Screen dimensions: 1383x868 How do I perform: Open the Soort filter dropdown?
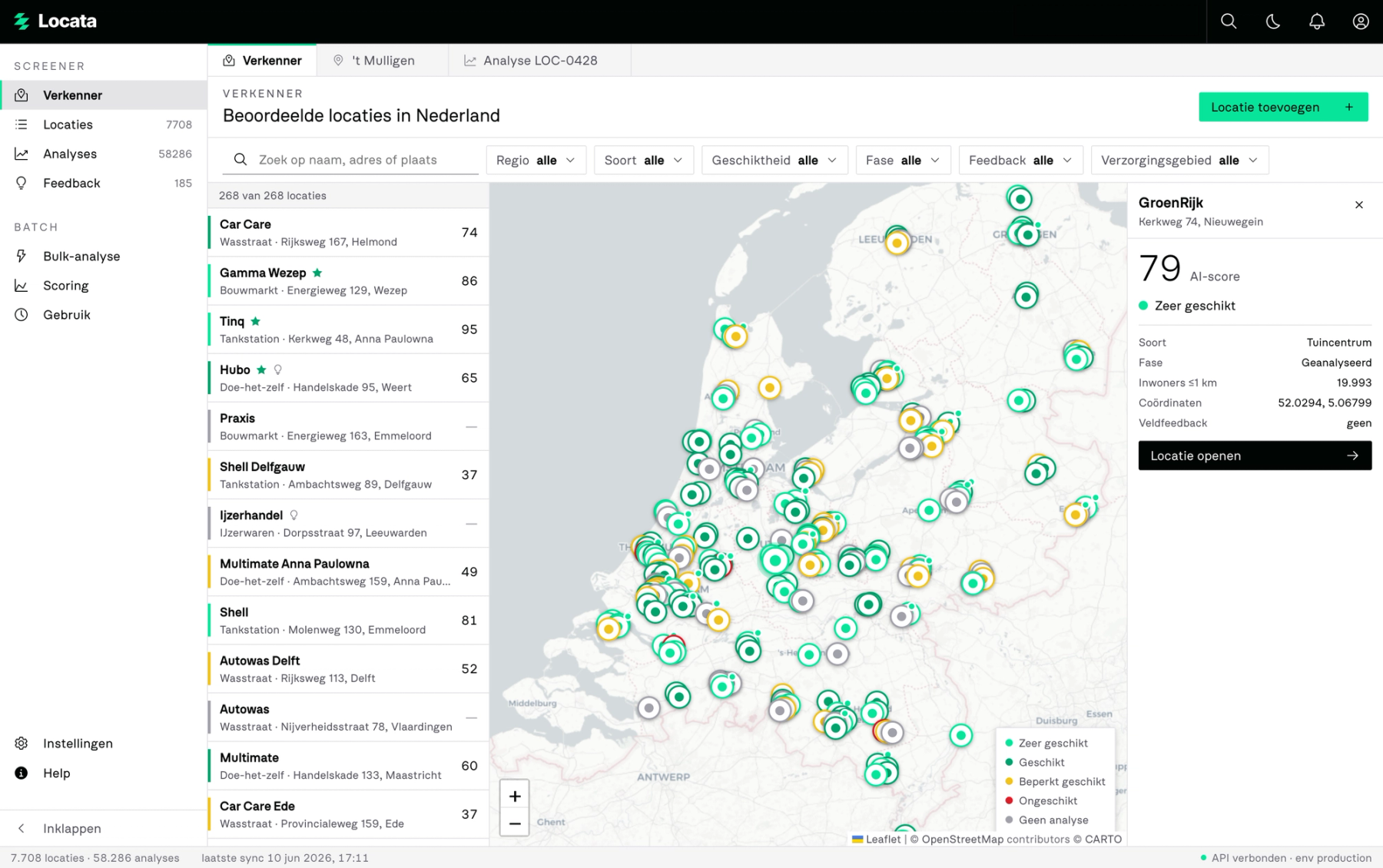click(644, 160)
